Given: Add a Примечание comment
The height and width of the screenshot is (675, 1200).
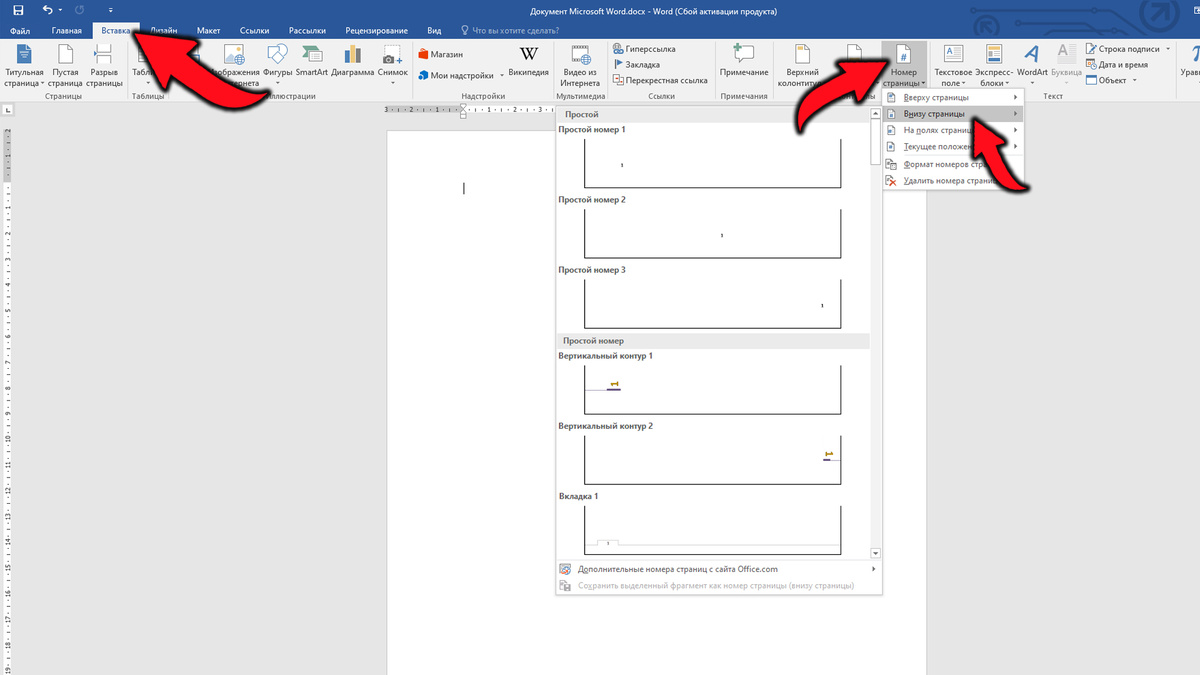Looking at the screenshot, I should (744, 61).
